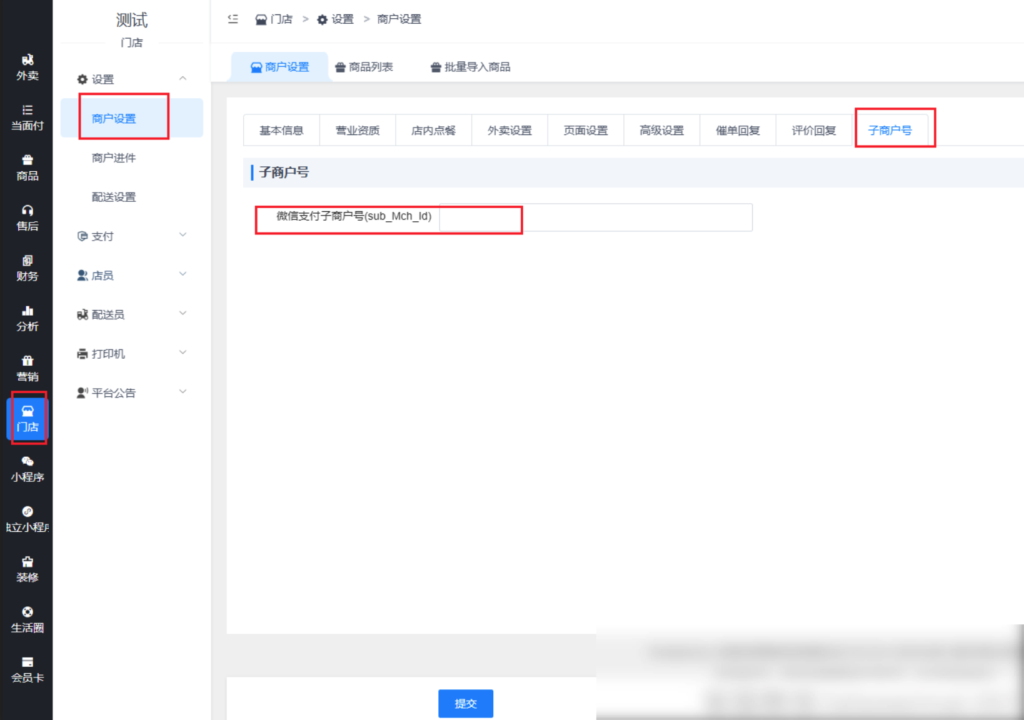
Task: Collapse the sidebar with the top-left icon
Action: [x=235, y=18]
